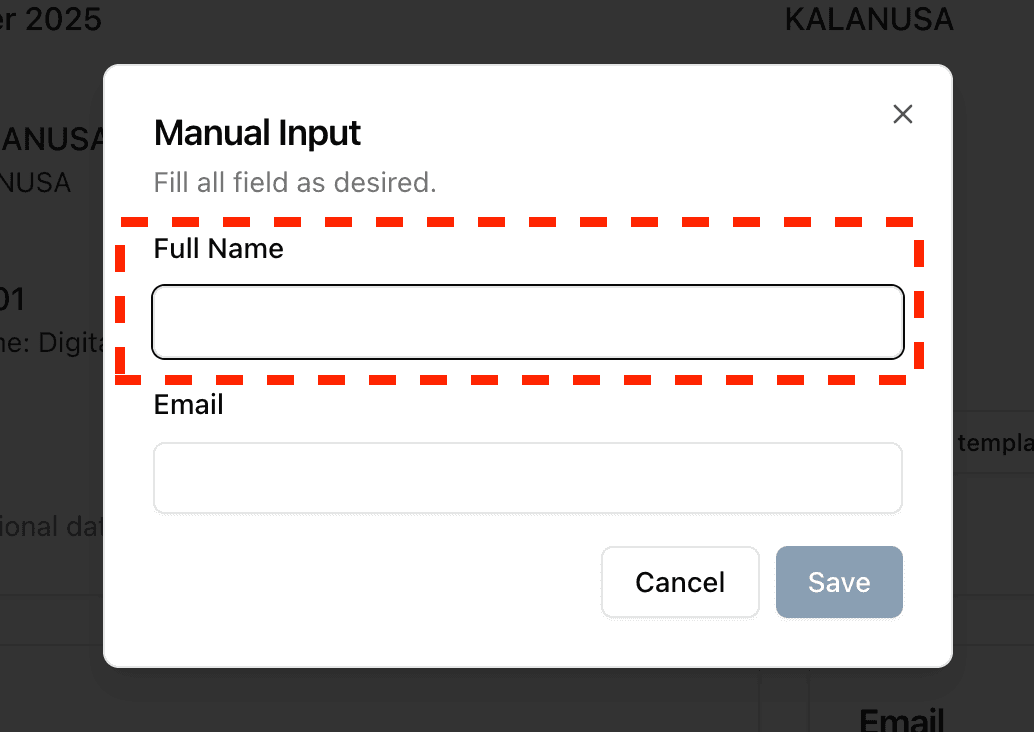This screenshot has width=1034, height=732.
Task: Select the Full Name field label
Action: click(218, 249)
